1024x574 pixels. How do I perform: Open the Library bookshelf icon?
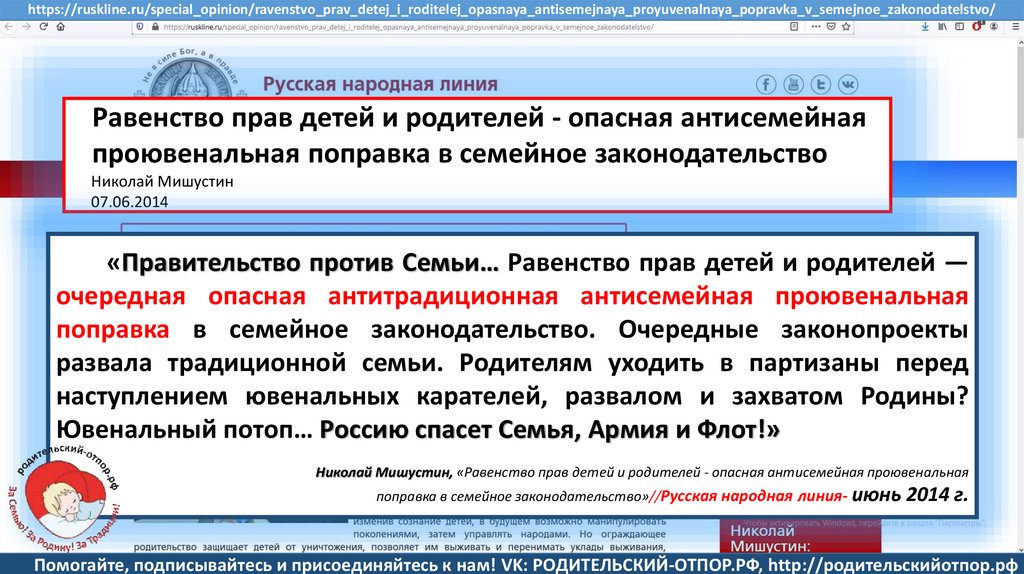point(942,27)
